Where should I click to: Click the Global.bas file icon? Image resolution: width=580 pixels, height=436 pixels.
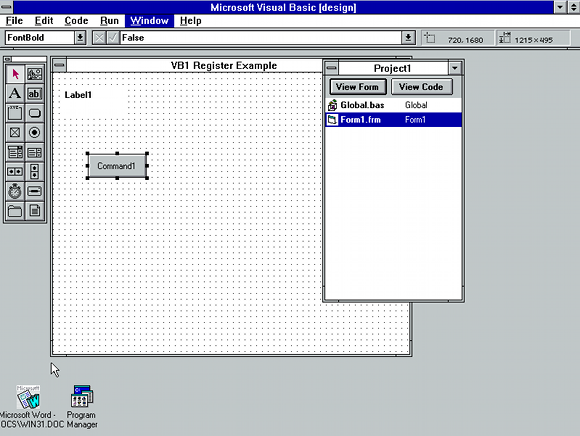(x=332, y=105)
